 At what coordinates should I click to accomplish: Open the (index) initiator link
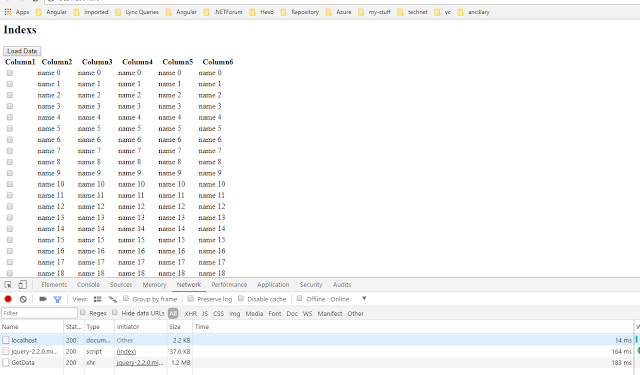[x=126, y=351]
